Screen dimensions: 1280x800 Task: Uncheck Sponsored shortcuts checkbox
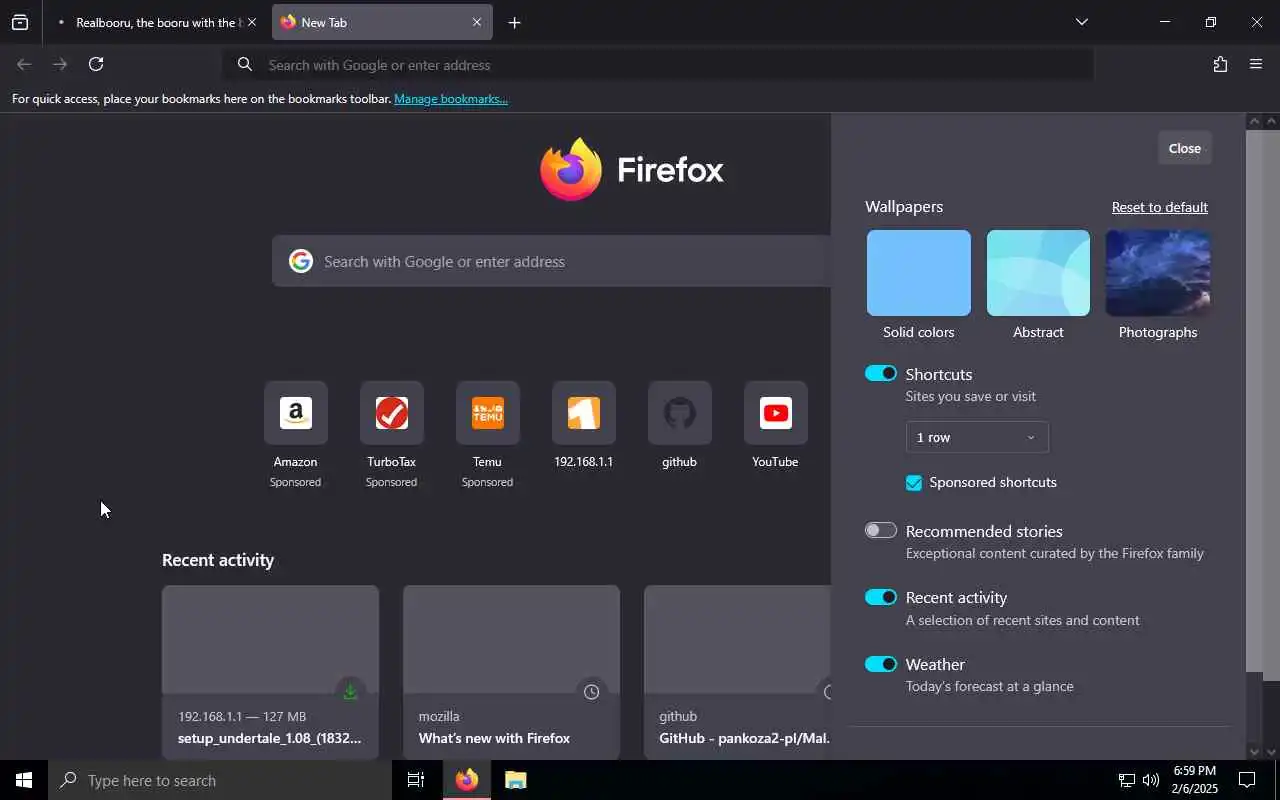click(x=914, y=483)
